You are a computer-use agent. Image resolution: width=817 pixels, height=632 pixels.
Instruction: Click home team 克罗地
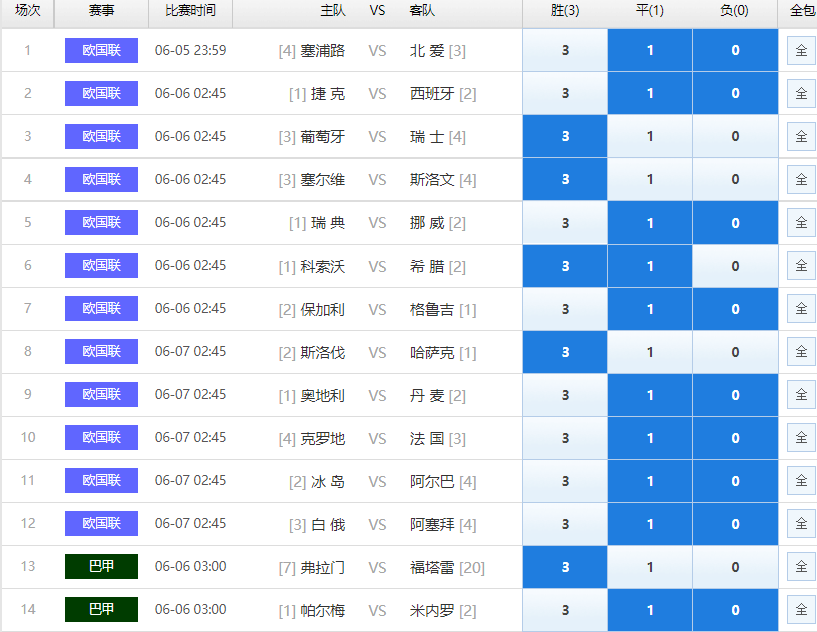coord(323,439)
